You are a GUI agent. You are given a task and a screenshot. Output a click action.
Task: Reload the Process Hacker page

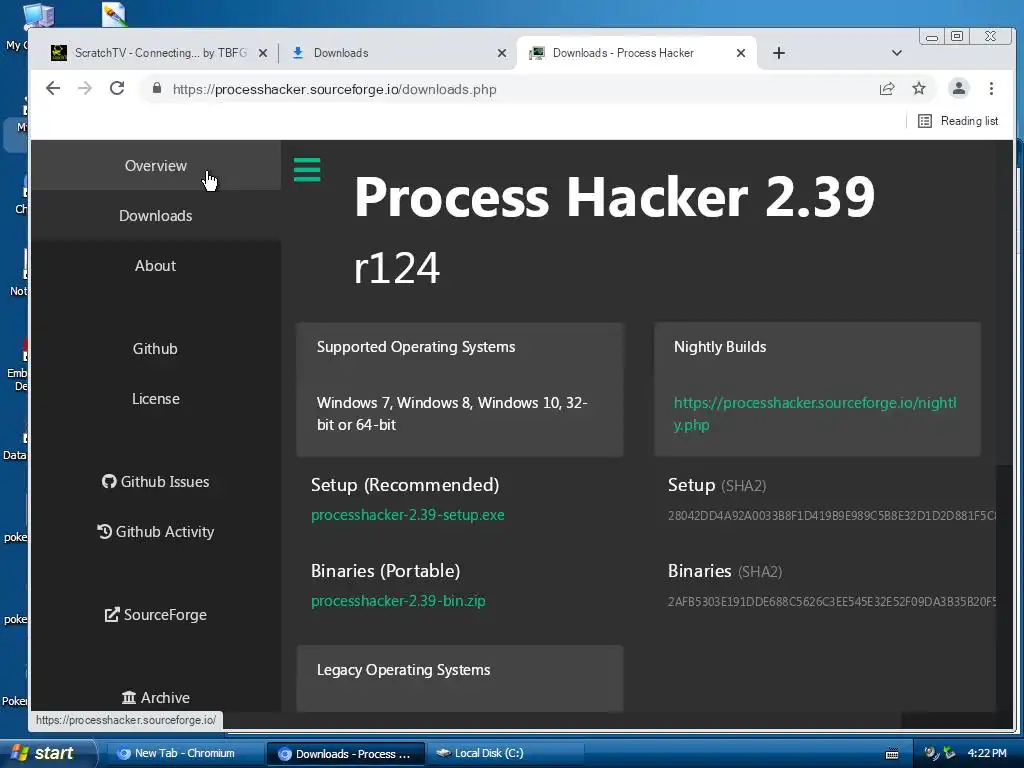[x=117, y=88]
